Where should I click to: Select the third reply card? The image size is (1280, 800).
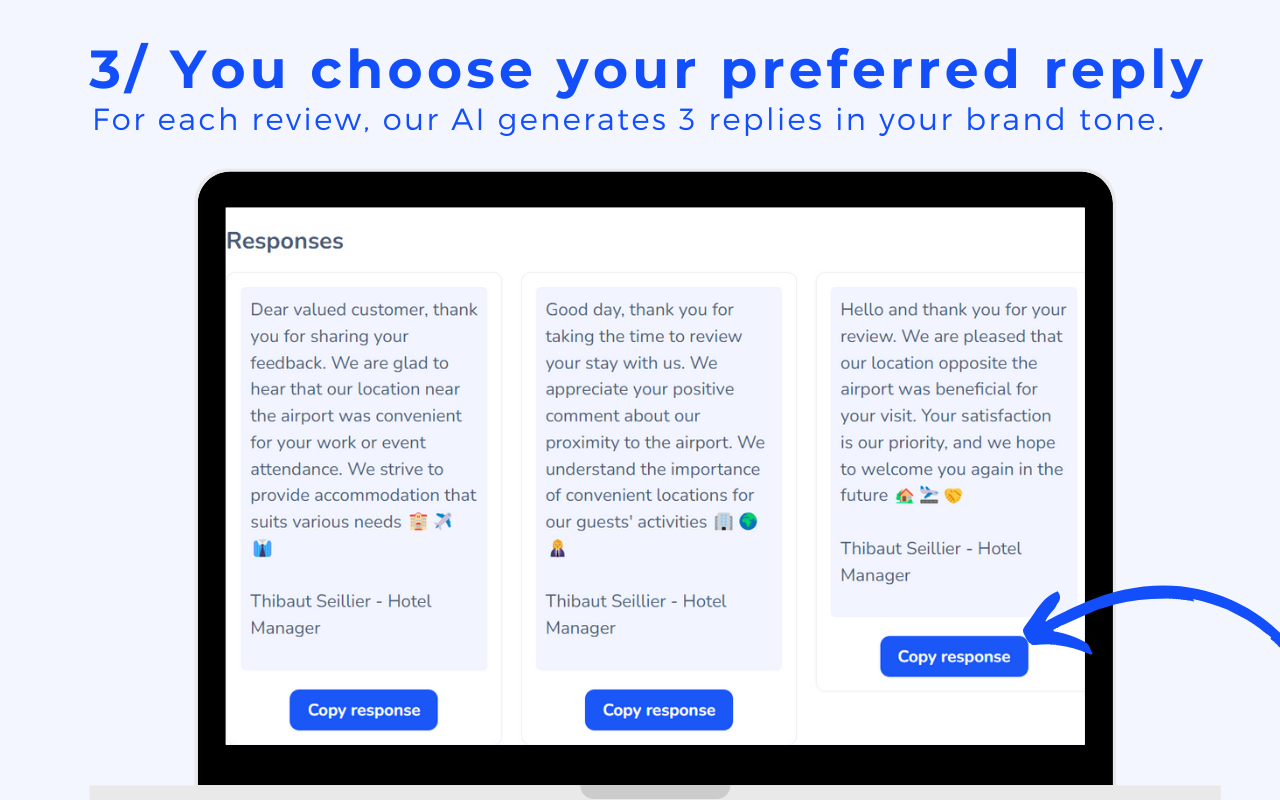(x=953, y=450)
